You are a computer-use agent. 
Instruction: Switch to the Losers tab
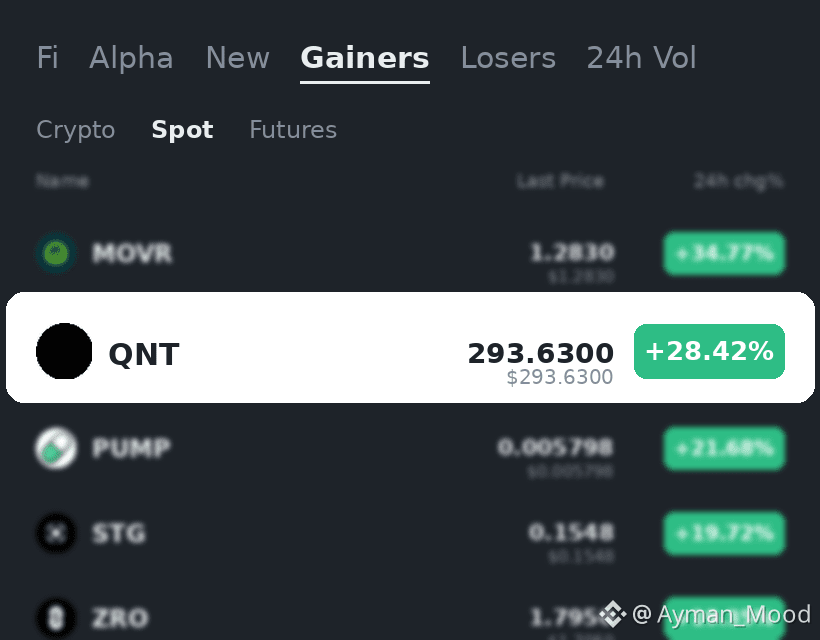point(508,58)
